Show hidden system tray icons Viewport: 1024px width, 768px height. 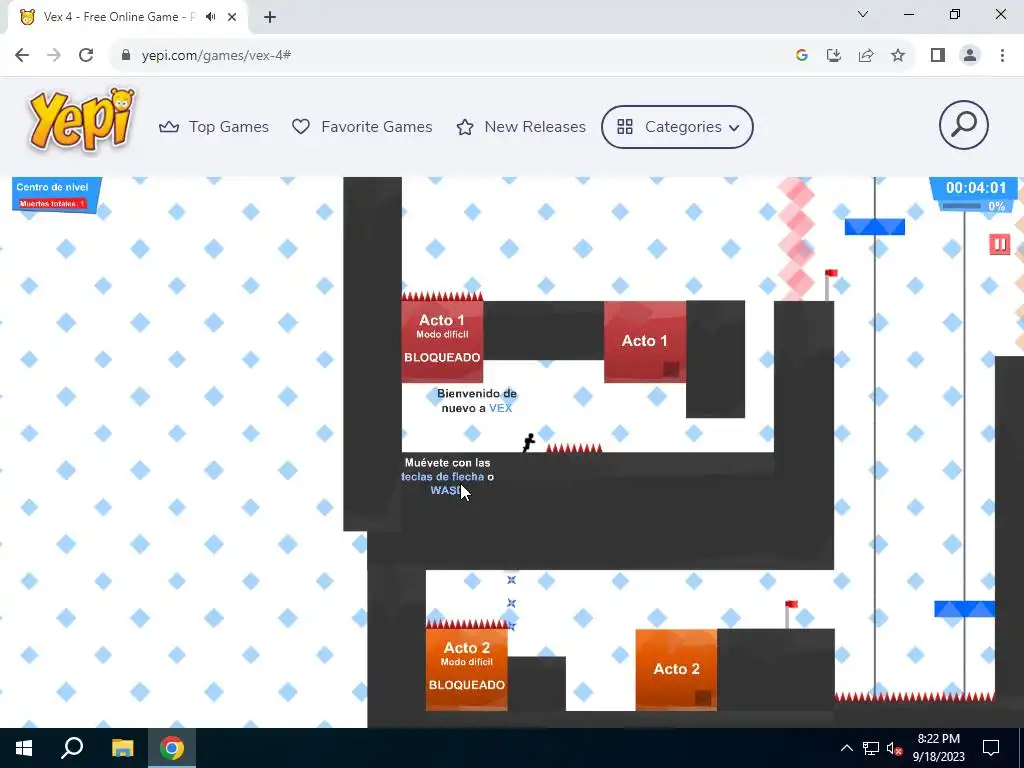point(846,748)
